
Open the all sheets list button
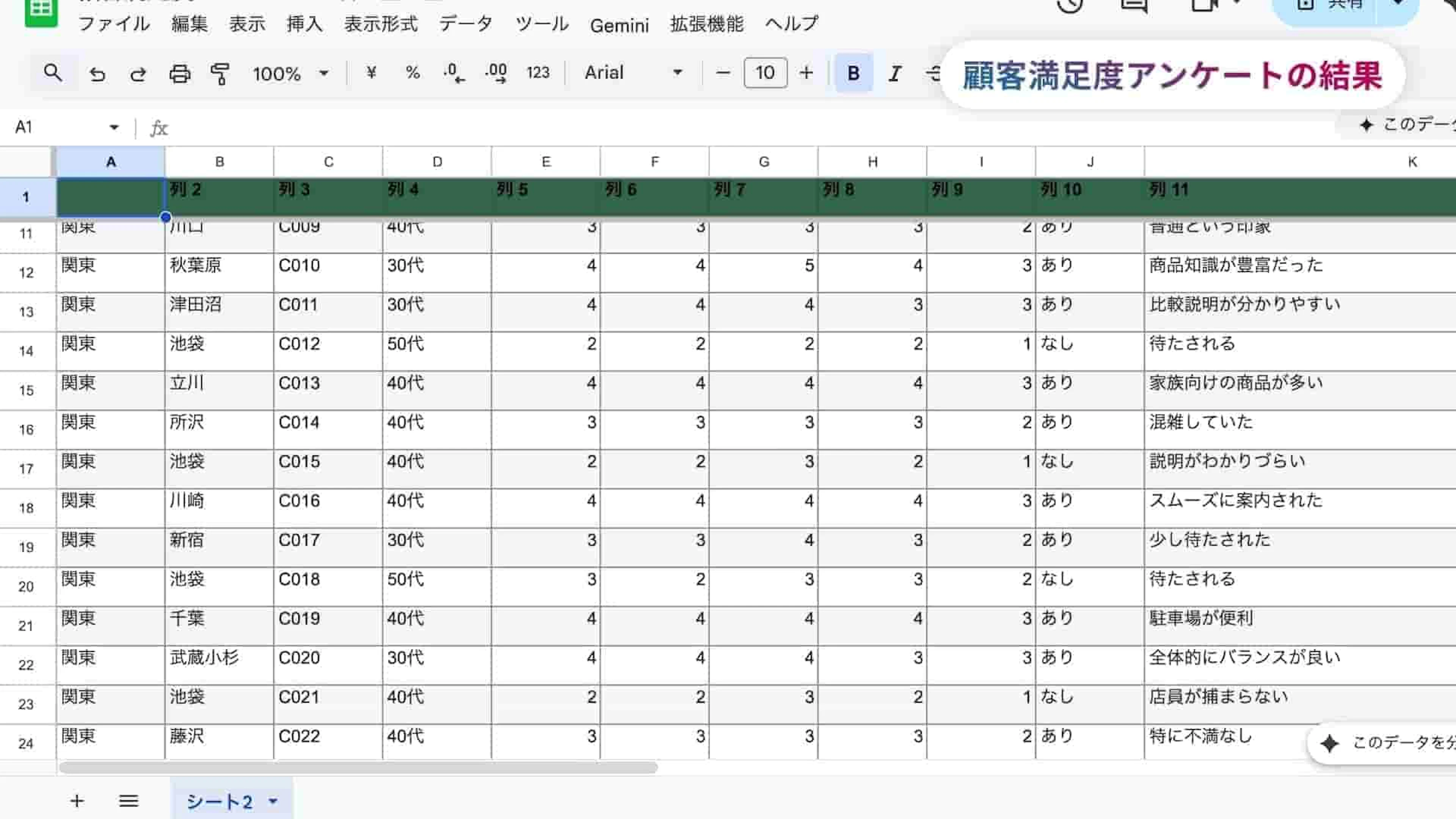(128, 801)
